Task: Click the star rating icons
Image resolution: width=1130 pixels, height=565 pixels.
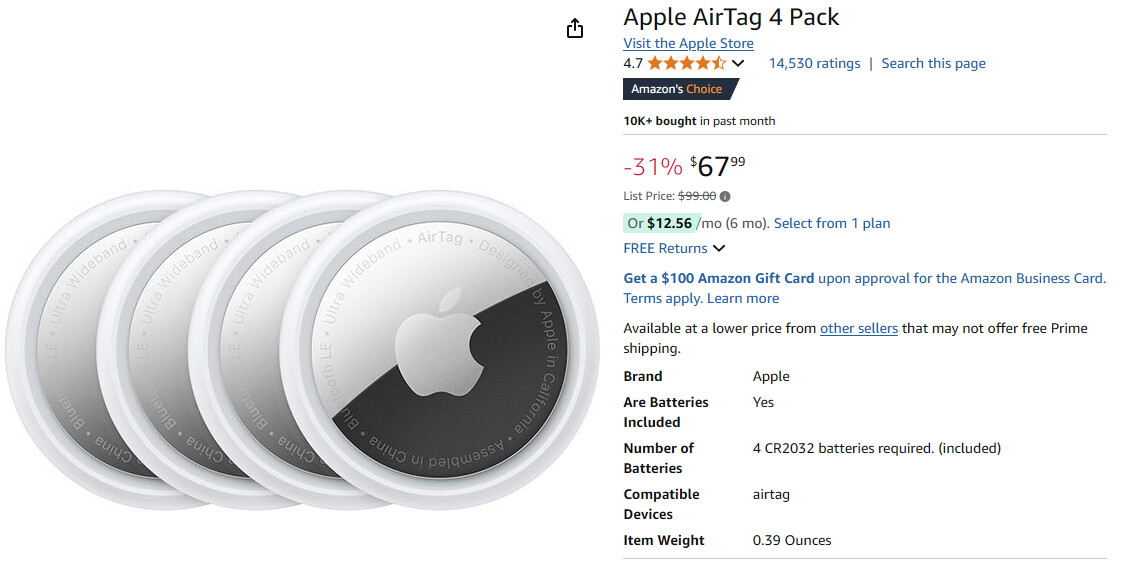Action: click(x=686, y=63)
